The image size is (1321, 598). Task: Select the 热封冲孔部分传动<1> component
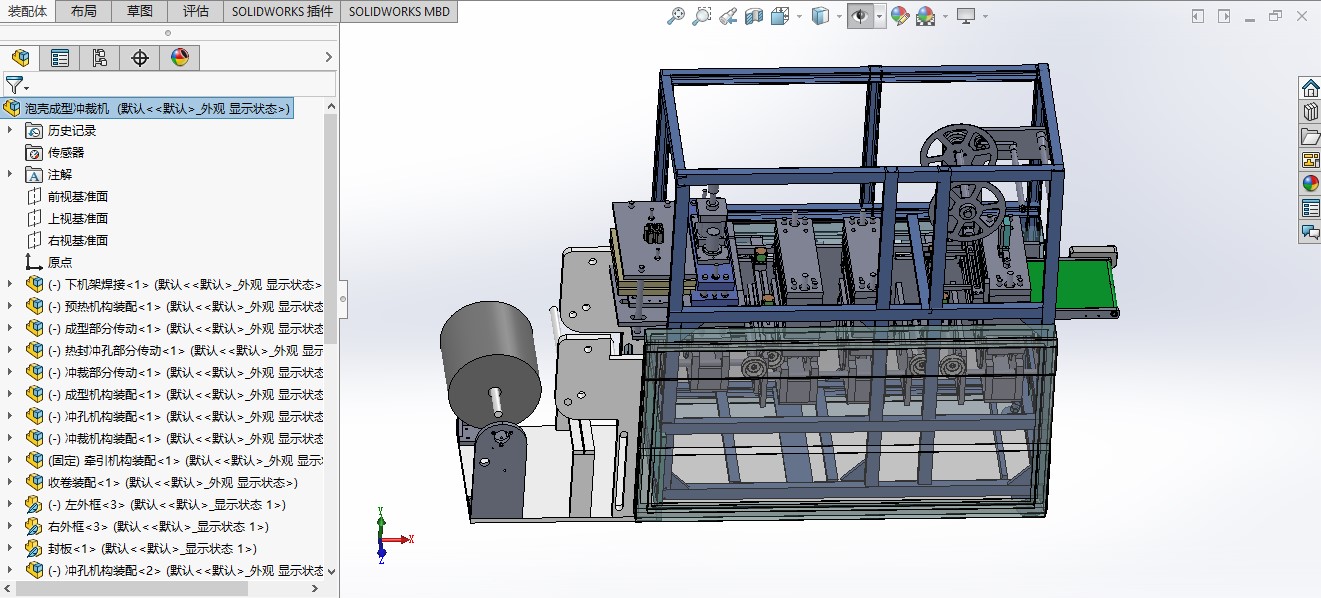pos(174,350)
